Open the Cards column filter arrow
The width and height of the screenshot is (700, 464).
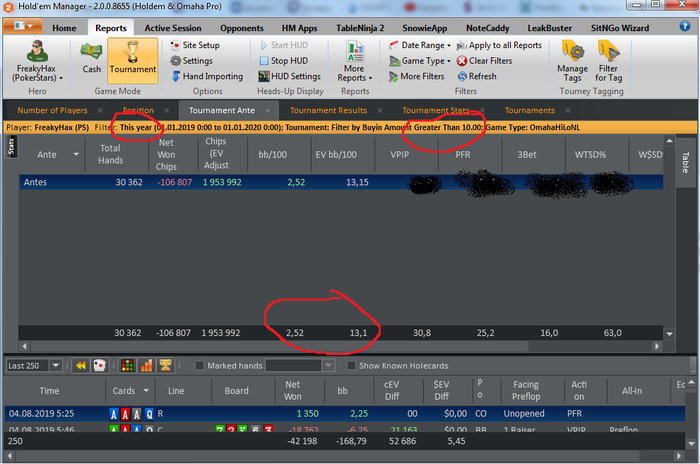146,391
